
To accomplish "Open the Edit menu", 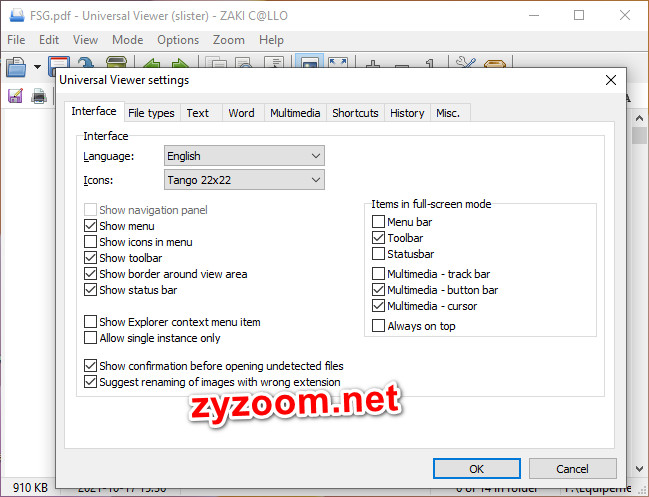I will (49, 40).
